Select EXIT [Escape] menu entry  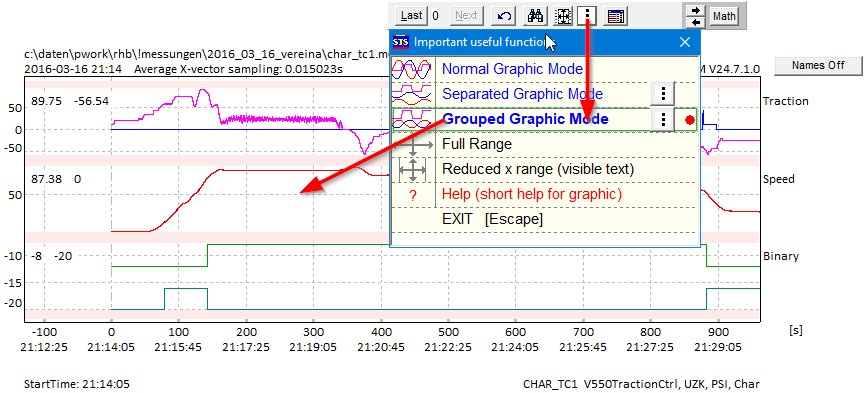click(x=492, y=219)
